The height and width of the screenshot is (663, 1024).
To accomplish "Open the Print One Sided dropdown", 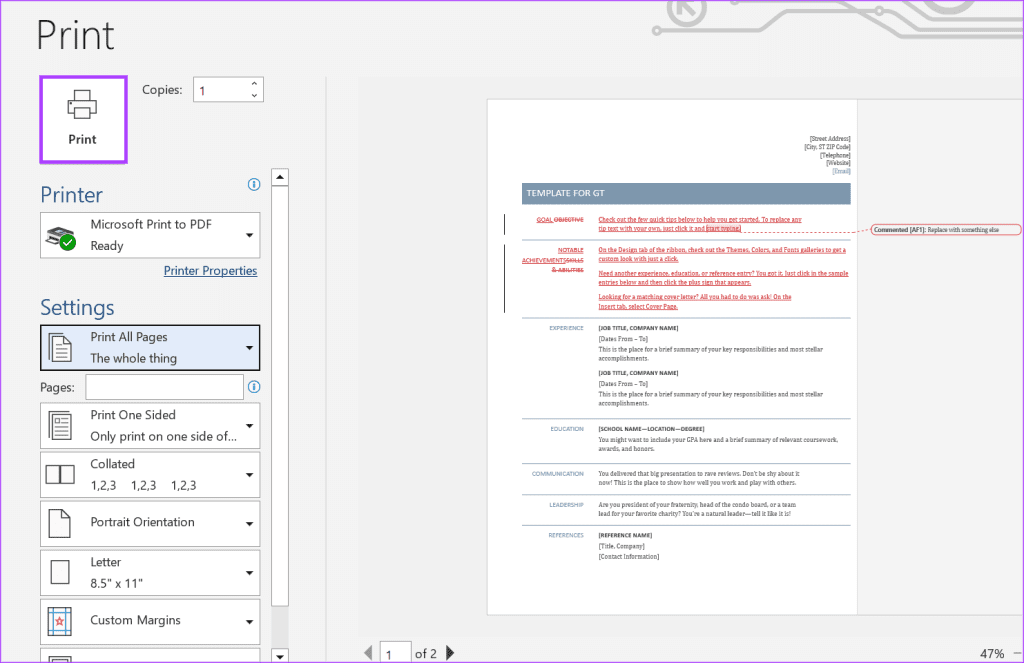I will [150, 425].
